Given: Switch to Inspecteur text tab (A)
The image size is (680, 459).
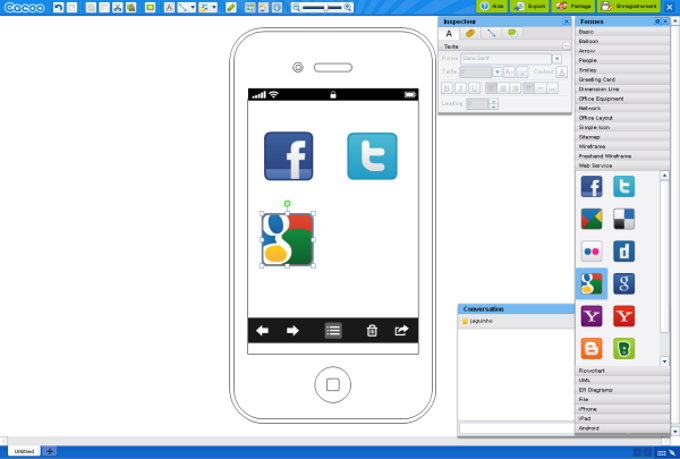Looking at the screenshot, I should [x=449, y=33].
